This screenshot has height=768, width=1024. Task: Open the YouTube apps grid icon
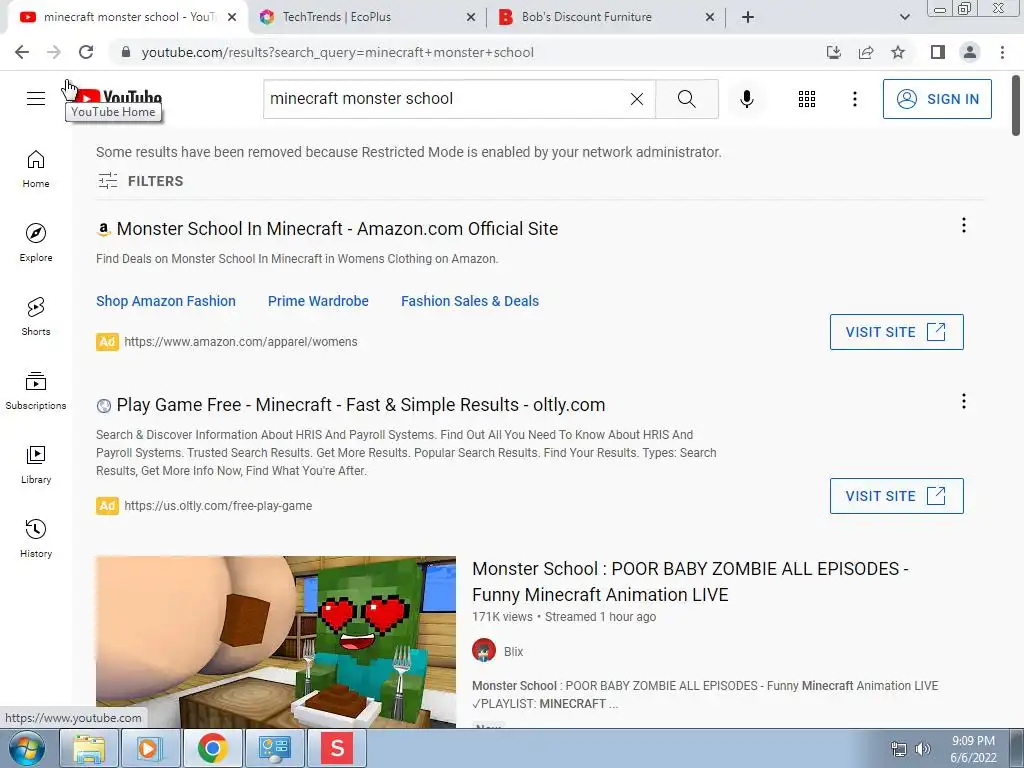(x=807, y=99)
